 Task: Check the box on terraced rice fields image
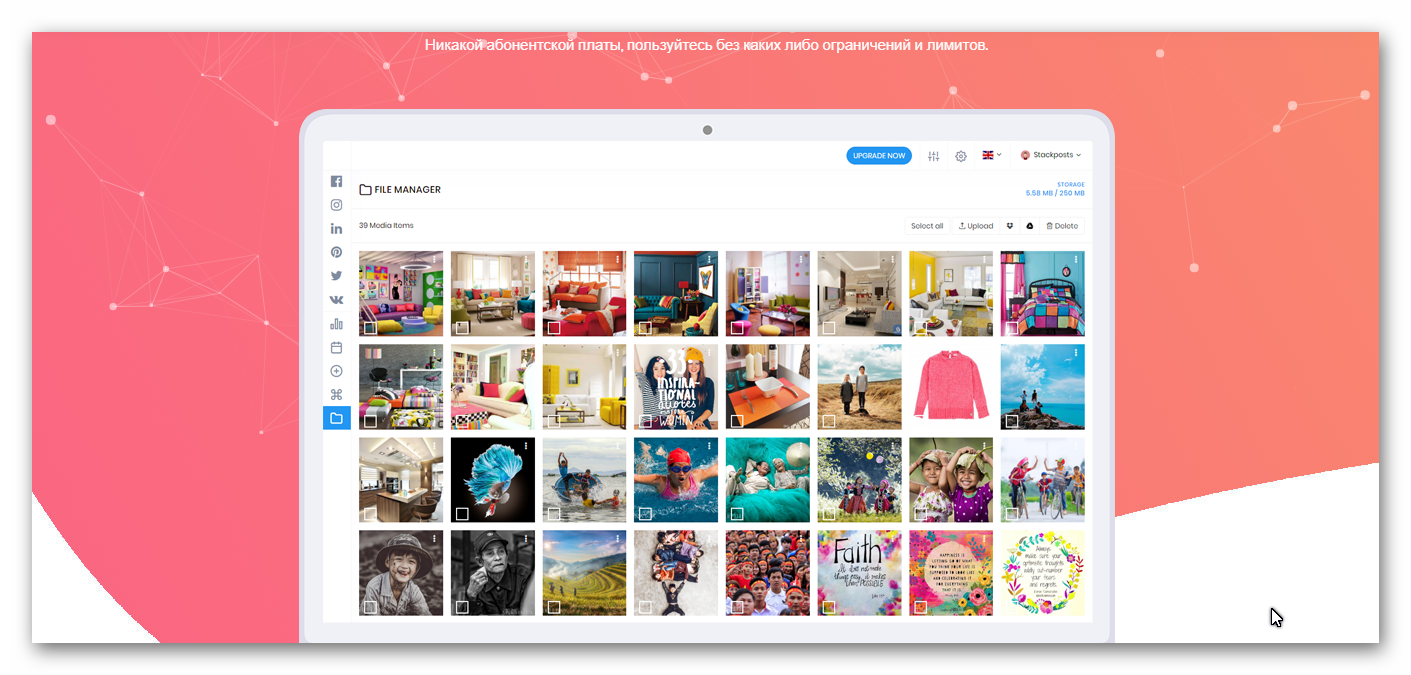tap(554, 607)
